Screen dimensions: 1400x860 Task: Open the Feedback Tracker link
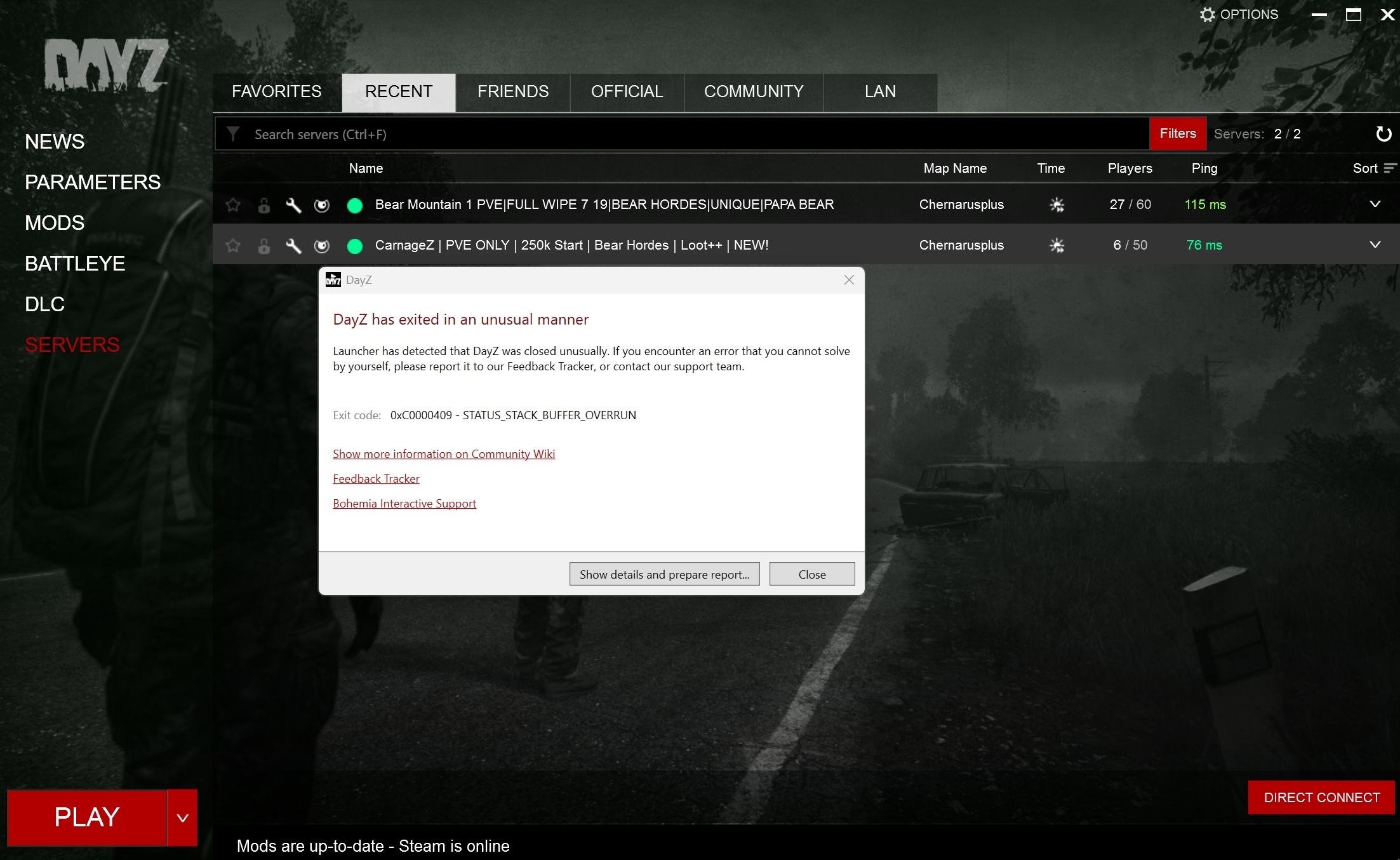click(x=376, y=478)
